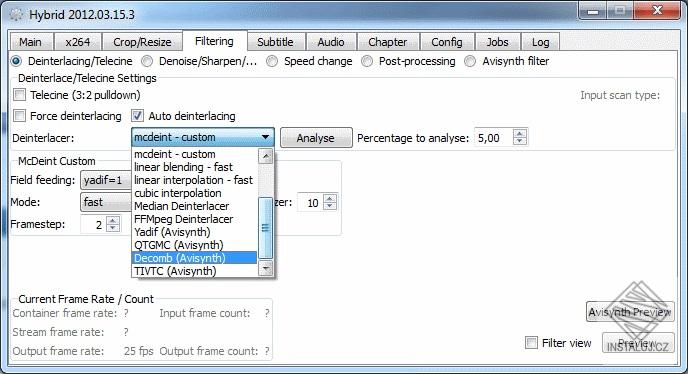Viewport: 688px width, 374px height.
Task: Pick 'FFMpeg Deinterlacer' option
Action: (194, 219)
